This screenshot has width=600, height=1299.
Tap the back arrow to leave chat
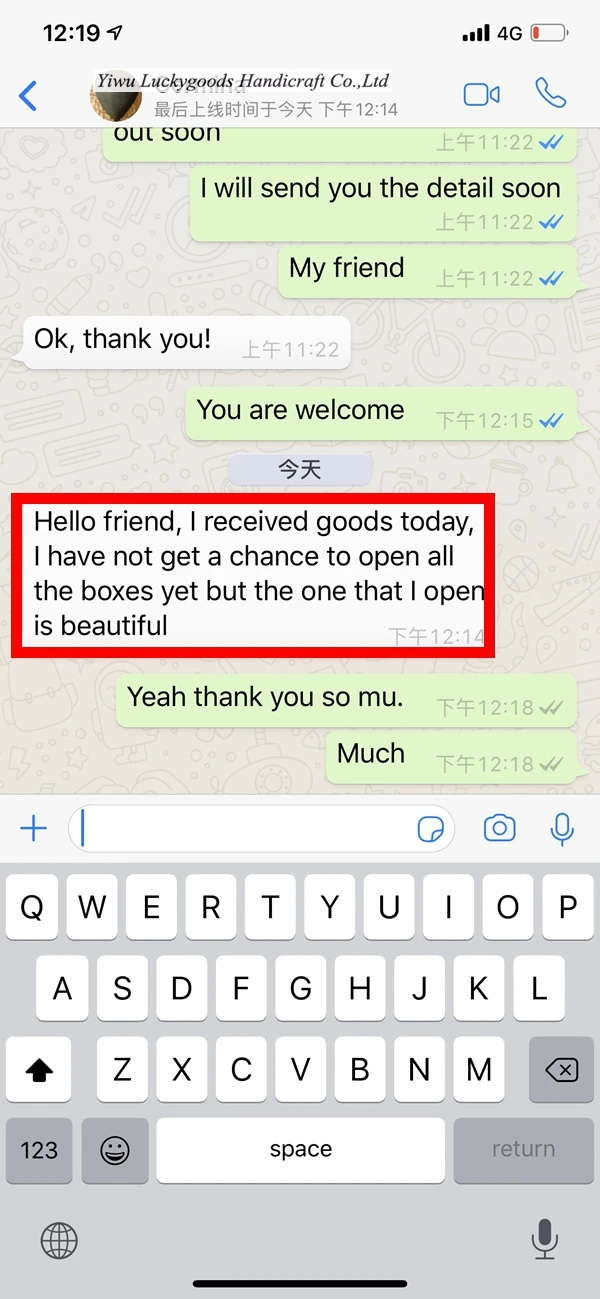[28, 96]
